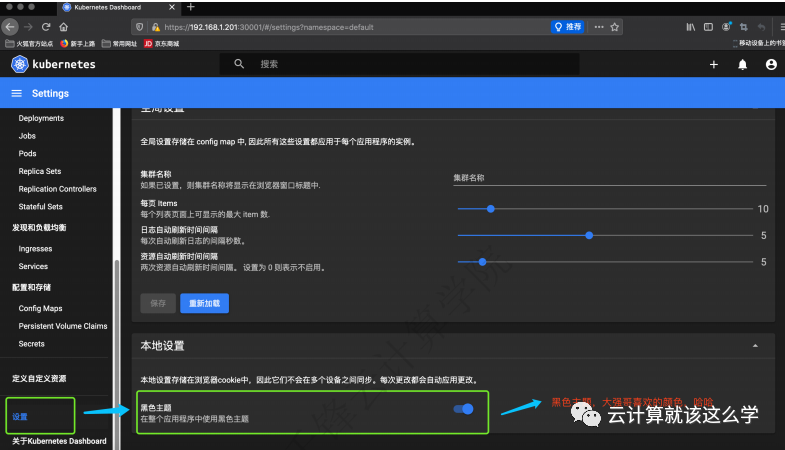Click the 配置和存储 sidebar heading
The image size is (785, 450).
click(x=31, y=287)
